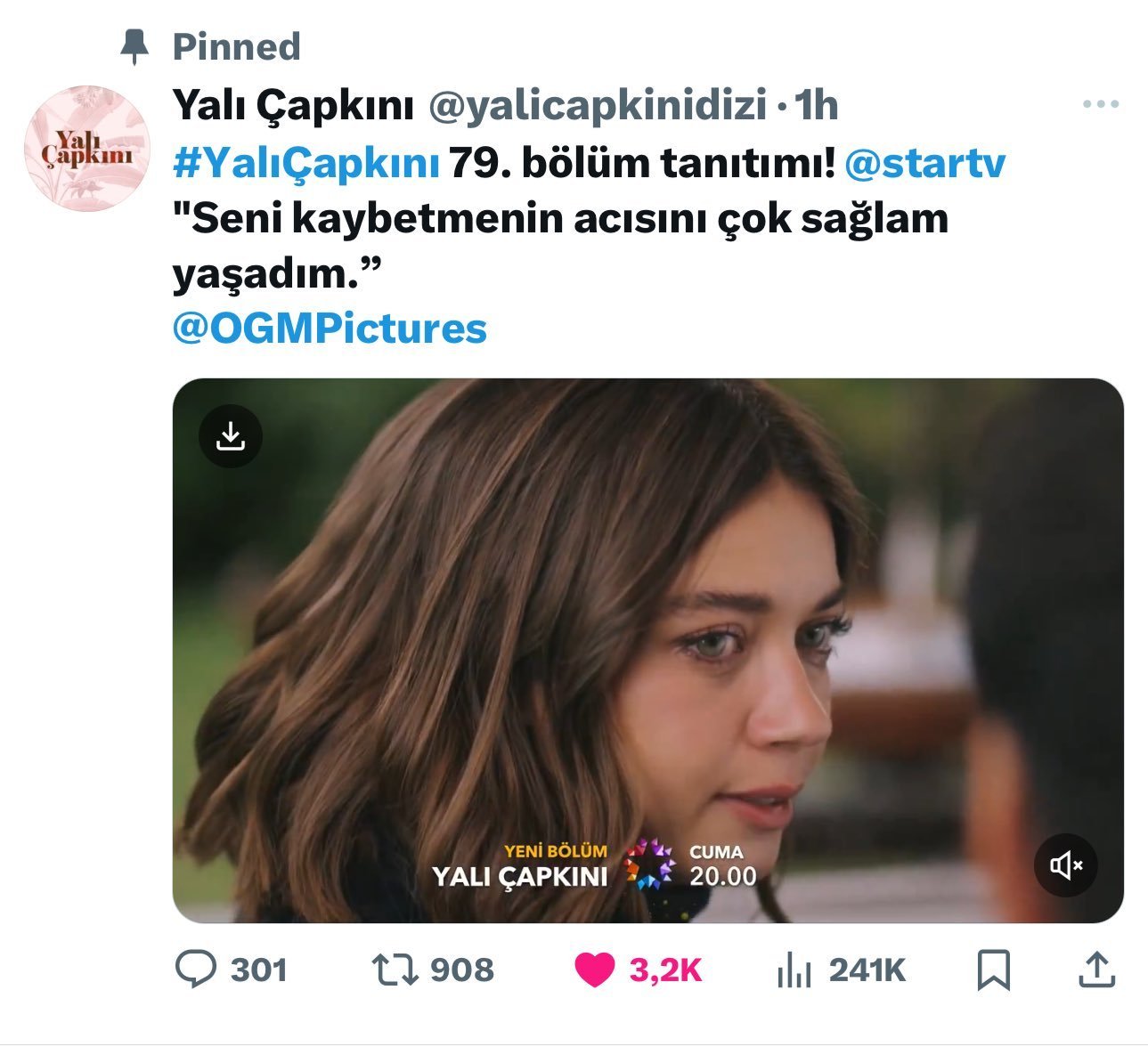Screen dimensions: 1148x1047
Task: Click the 3,2K likes count
Action: click(666, 970)
